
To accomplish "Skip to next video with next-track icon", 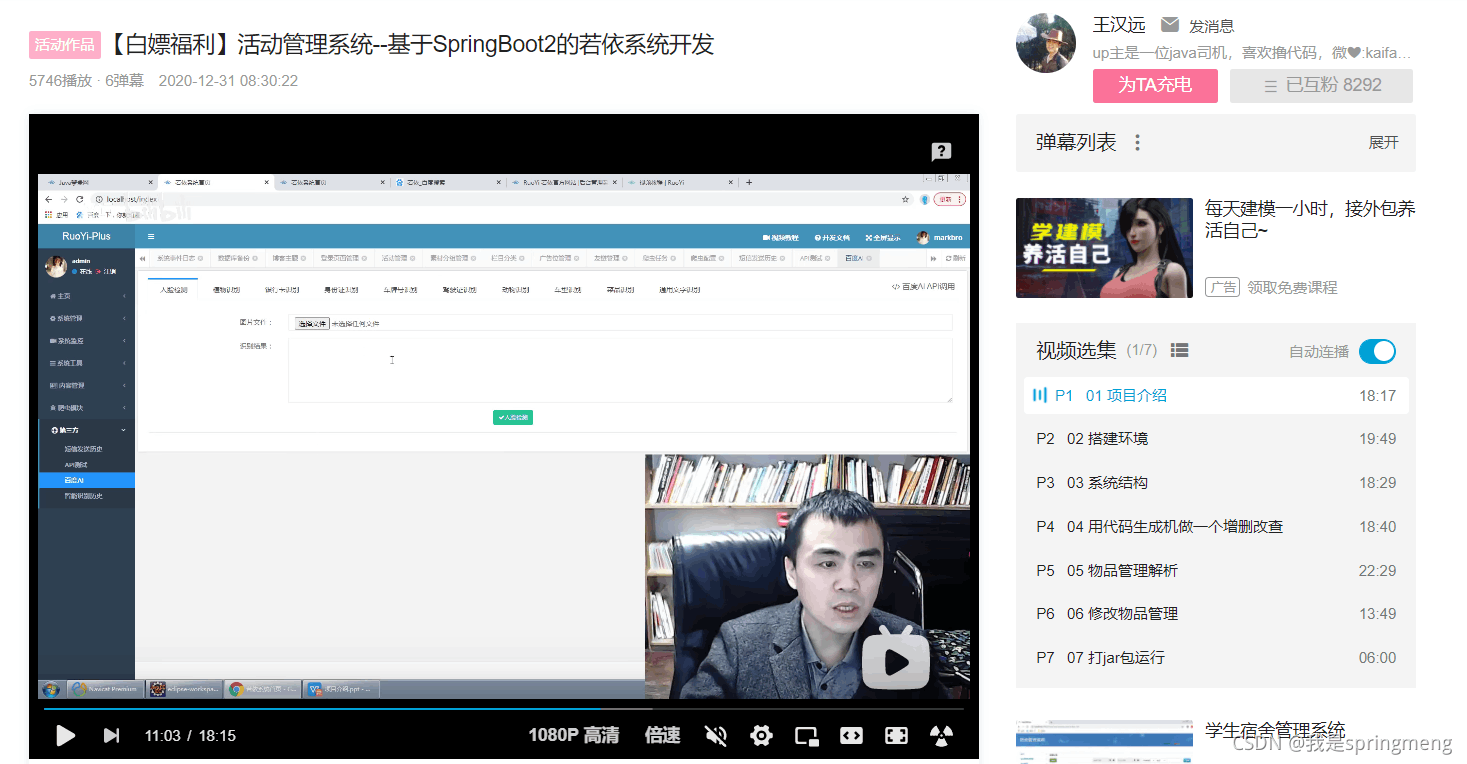I will (x=111, y=736).
